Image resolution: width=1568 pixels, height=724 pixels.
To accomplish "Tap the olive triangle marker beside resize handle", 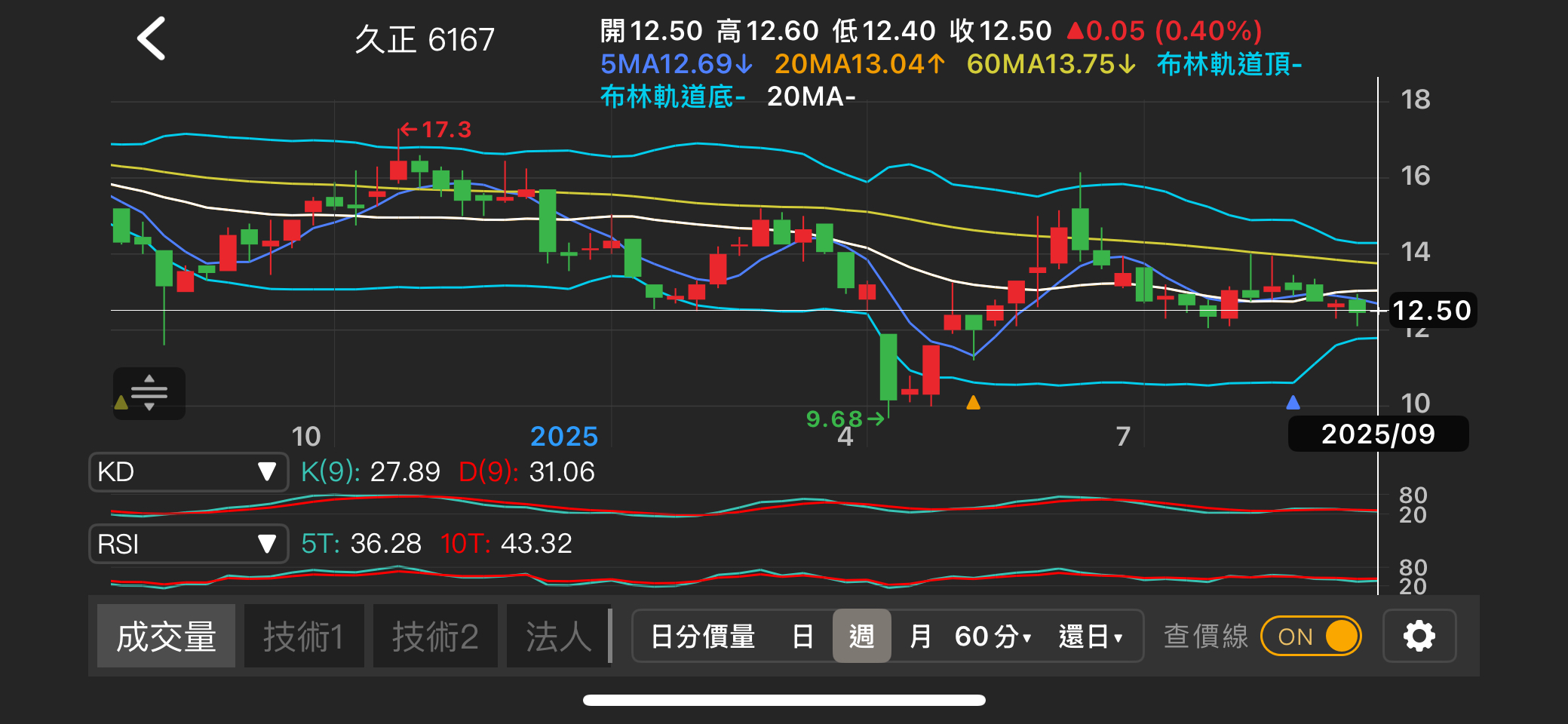I will pos(121,402).
